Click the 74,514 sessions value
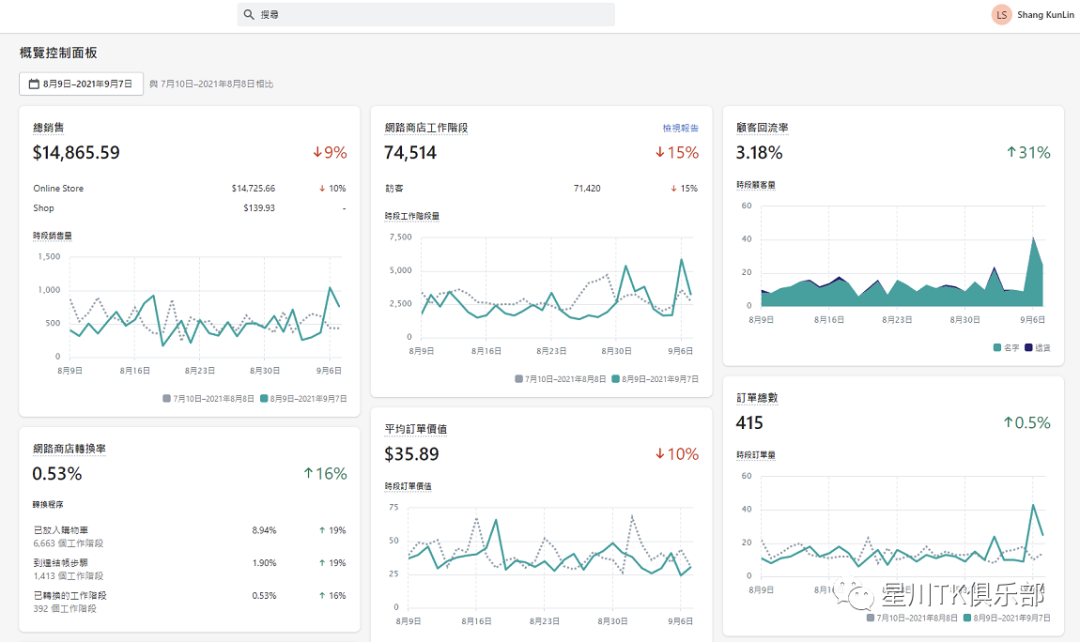The image size is (1080, 642). [x=411, y=152]
